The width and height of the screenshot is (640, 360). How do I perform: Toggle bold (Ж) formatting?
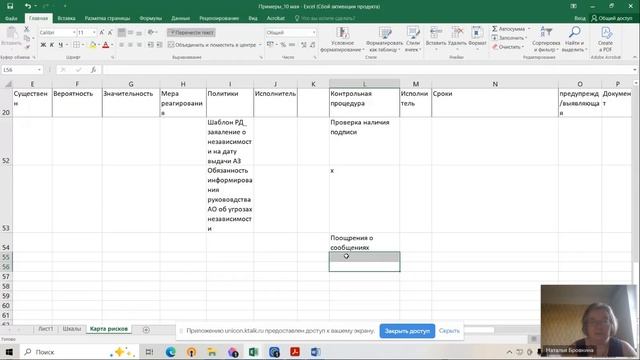point(43,45)
